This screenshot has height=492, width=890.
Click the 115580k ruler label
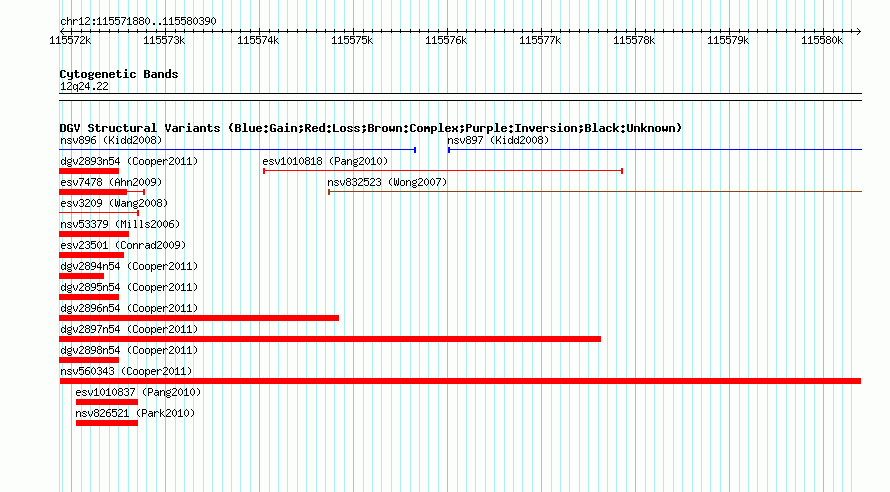click(x=822, y=40)
